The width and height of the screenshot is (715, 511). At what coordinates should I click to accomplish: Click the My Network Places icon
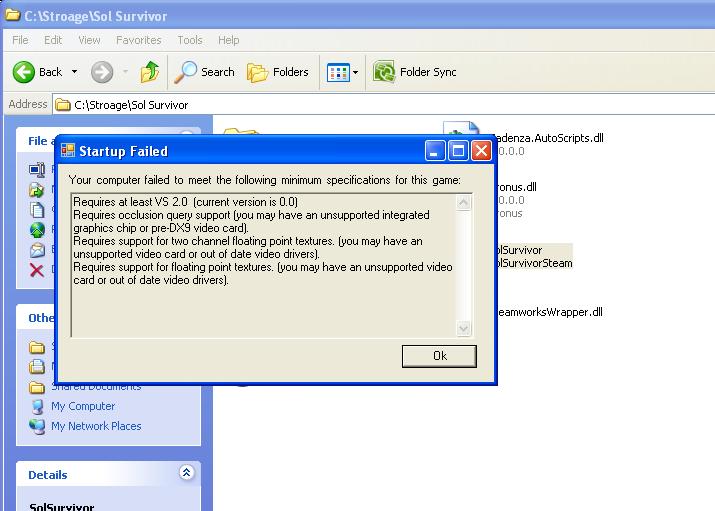(x=37, y=426)
